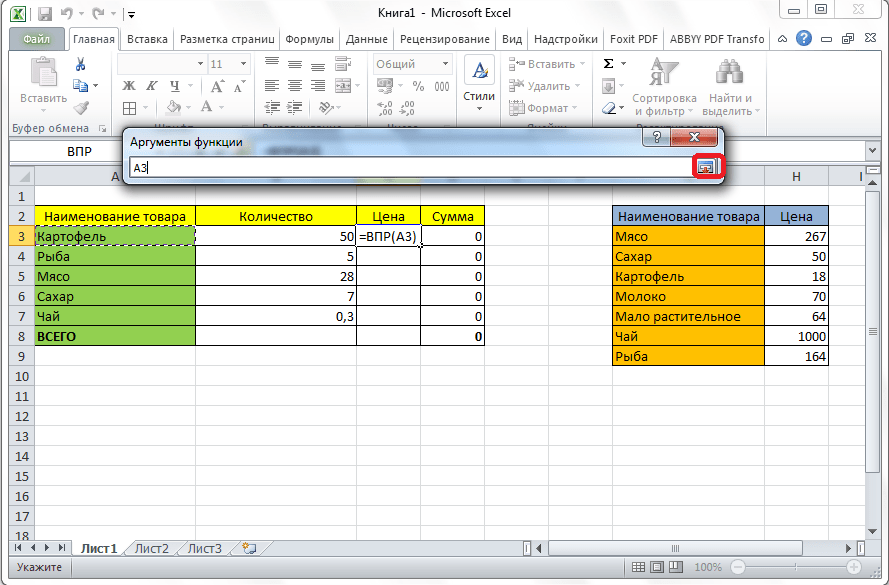
Task: Click the help question mark button in dialog
Action: pos(656,137)
